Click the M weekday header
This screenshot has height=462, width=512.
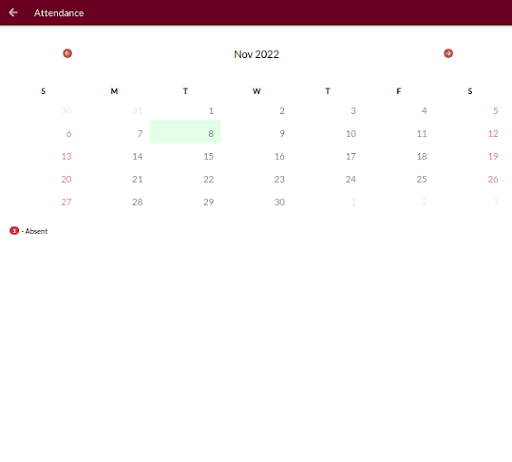tap(114, 91)
